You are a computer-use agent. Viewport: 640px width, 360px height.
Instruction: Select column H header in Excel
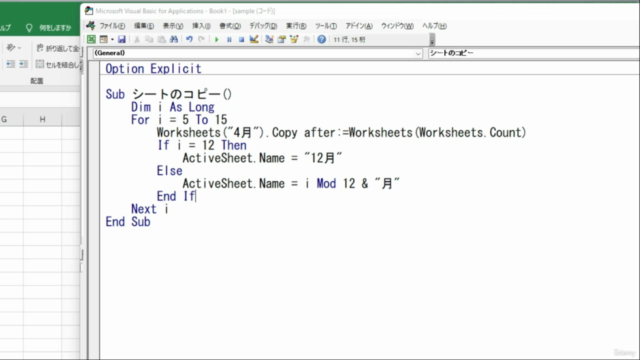tap(42, 119)
